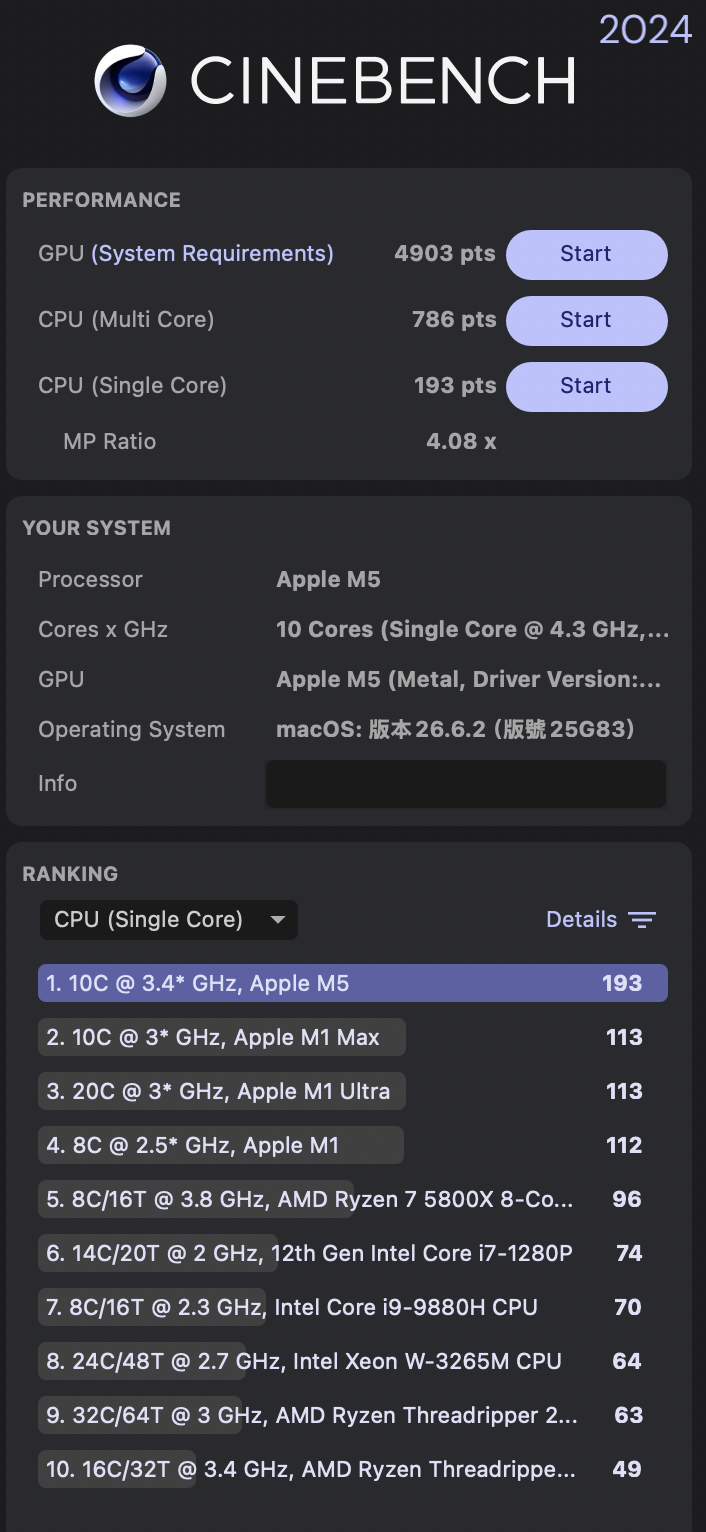Click the Cores x GHz value text
706x1532 pixels.
(x=473, y=630)
